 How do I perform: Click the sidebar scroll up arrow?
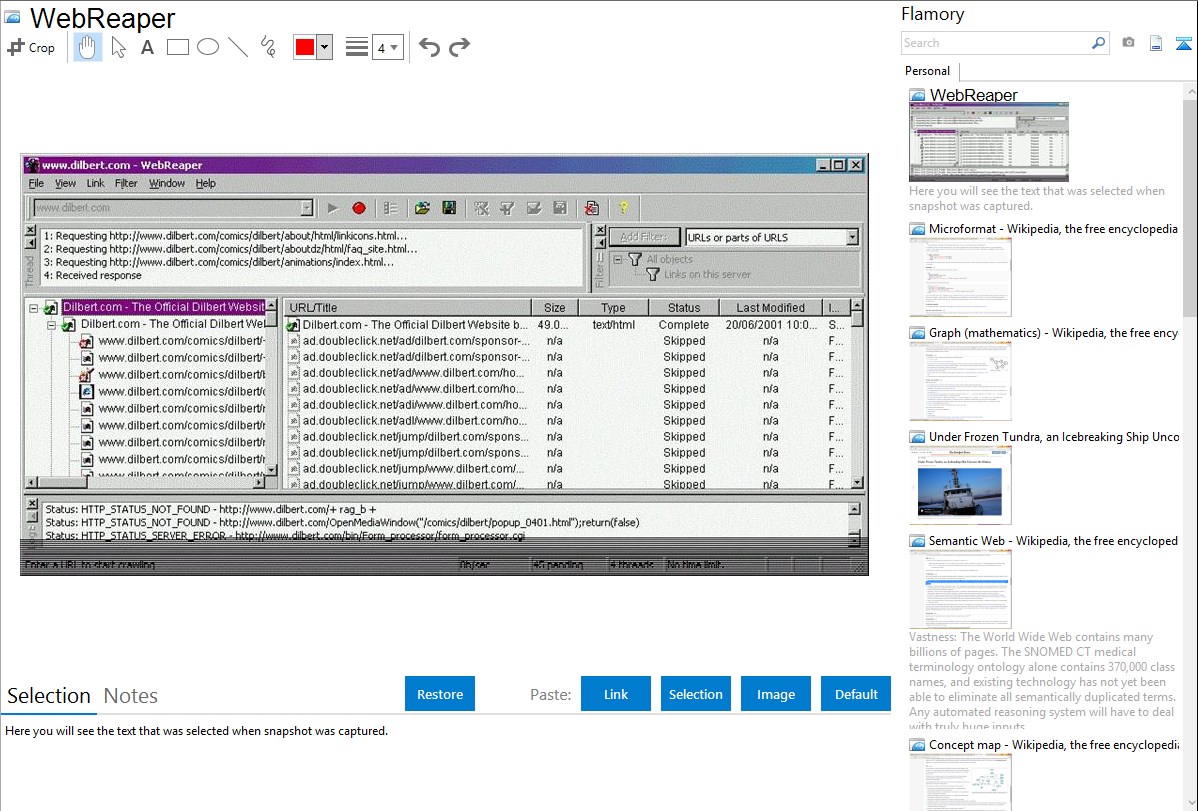point(1190,91)
